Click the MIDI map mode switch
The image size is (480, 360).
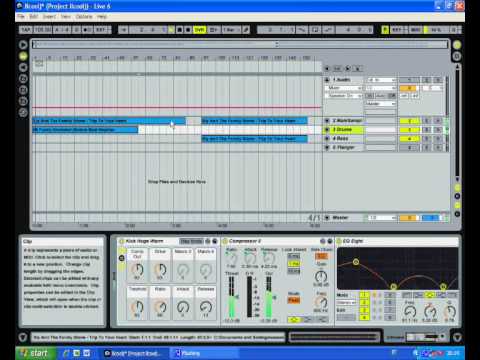pyautogui.click(x=416, y=30)
